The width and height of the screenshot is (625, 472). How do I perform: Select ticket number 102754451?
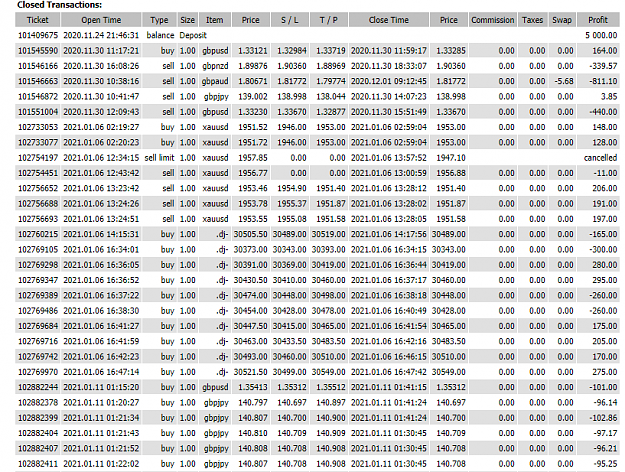tap(38, 173)
